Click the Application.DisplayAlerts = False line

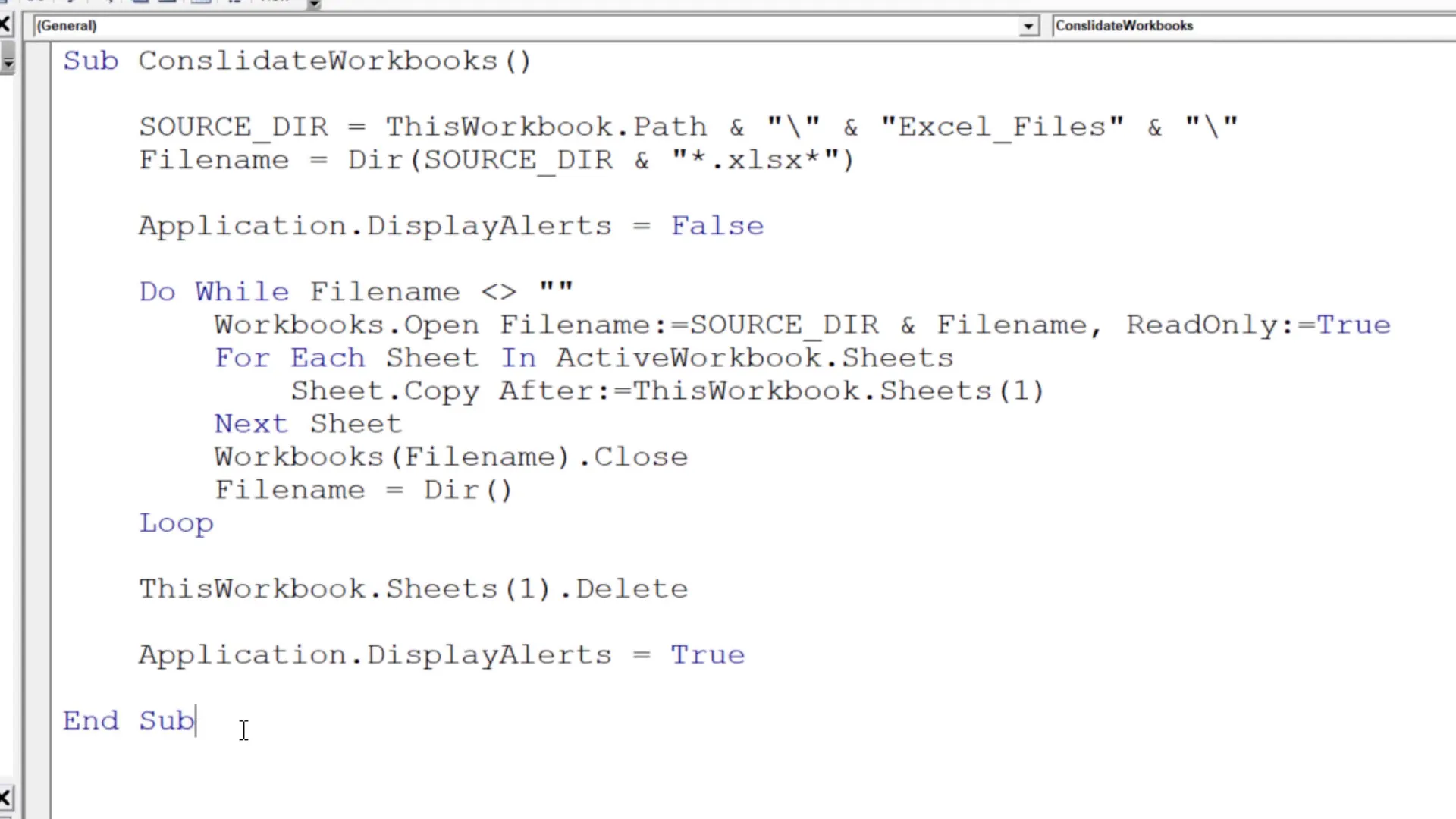[x=450, y=225]
